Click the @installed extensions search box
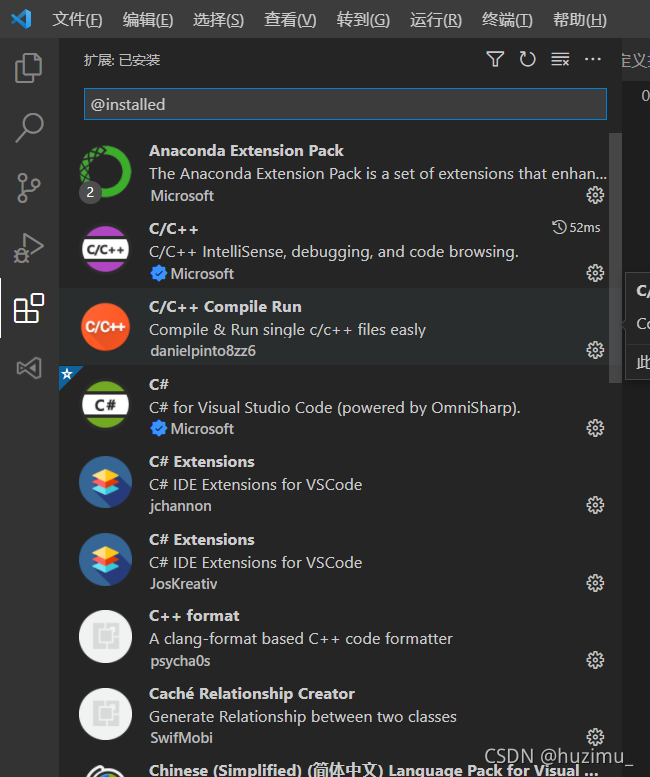 pos(345,104)
